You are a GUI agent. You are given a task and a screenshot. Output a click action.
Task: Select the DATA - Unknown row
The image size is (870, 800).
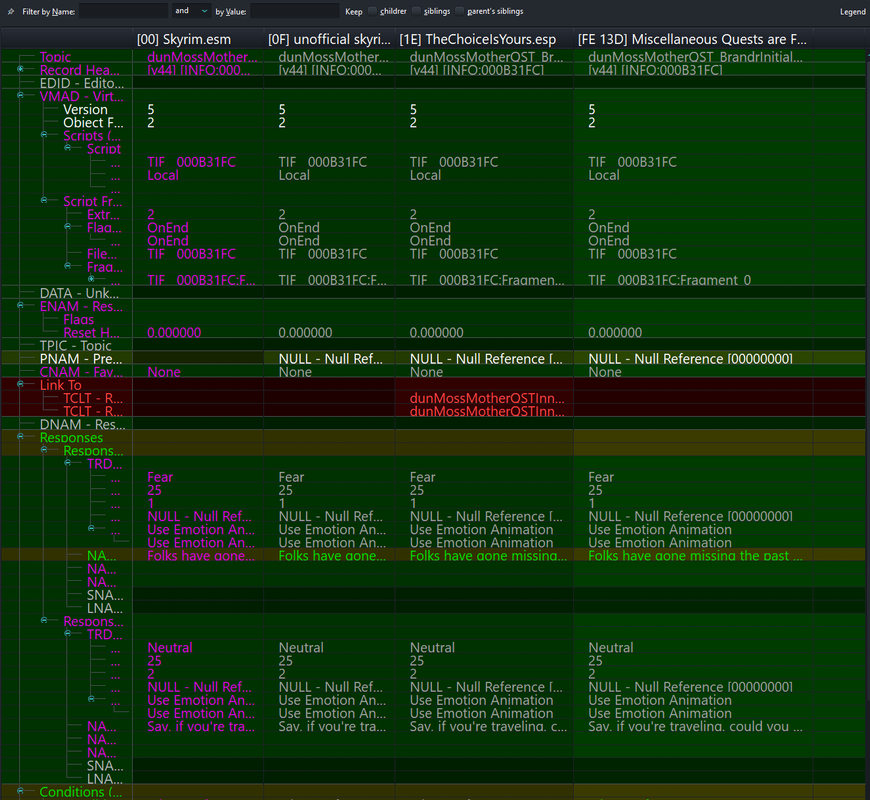tap(79, 293)
